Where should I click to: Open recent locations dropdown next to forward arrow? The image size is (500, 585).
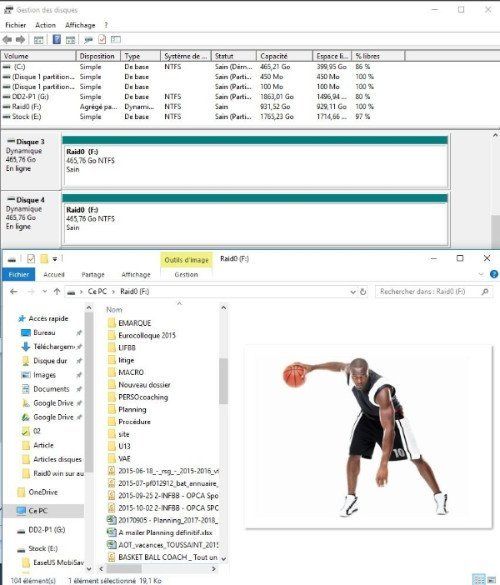[x=44, y=291]
